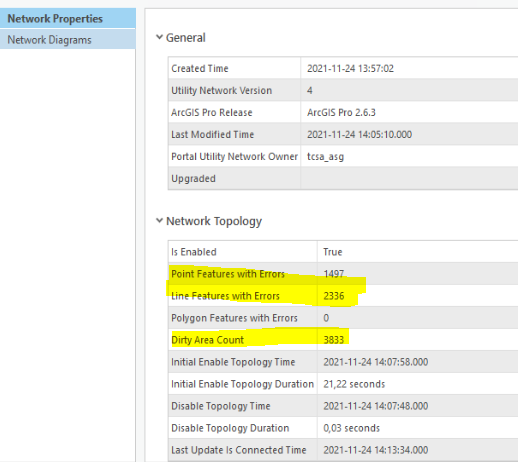Select the Portal Utility Network Owner label
The image size is (518, 462).
[235, 156]
